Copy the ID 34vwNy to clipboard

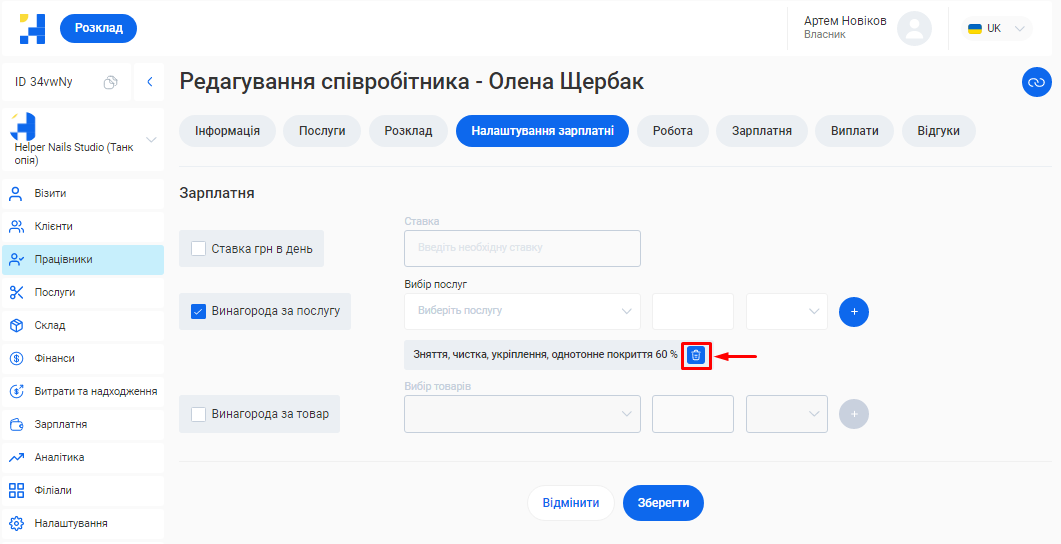111,82
